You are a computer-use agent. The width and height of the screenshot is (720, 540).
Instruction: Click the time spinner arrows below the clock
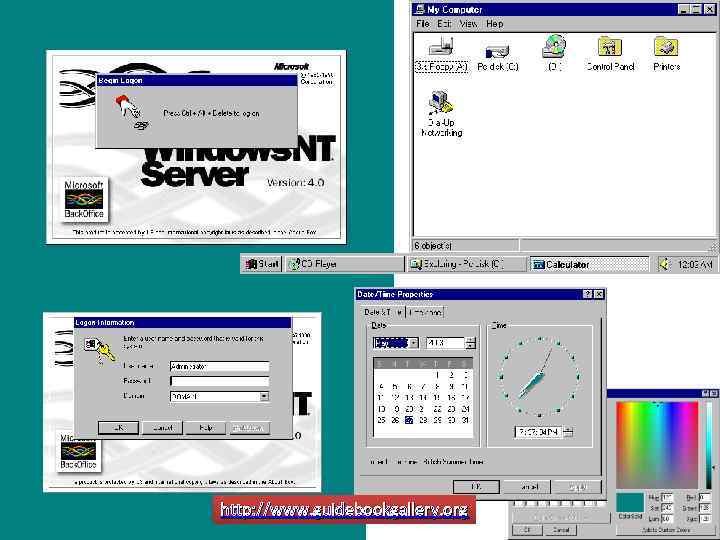pyautogui.click(x=568, y=432)
